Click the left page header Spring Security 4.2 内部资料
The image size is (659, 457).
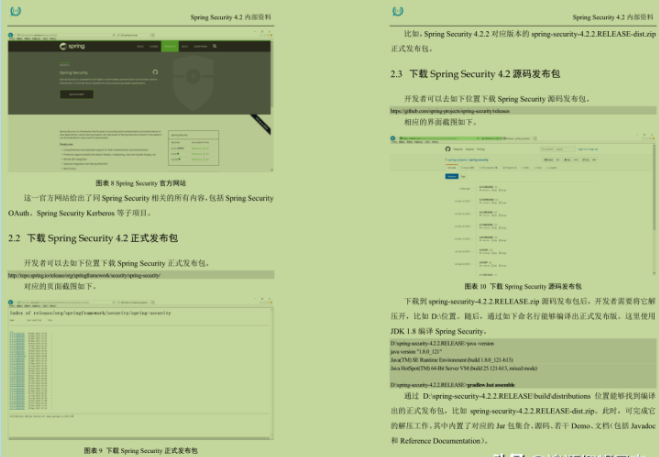(x=231, y=17)
